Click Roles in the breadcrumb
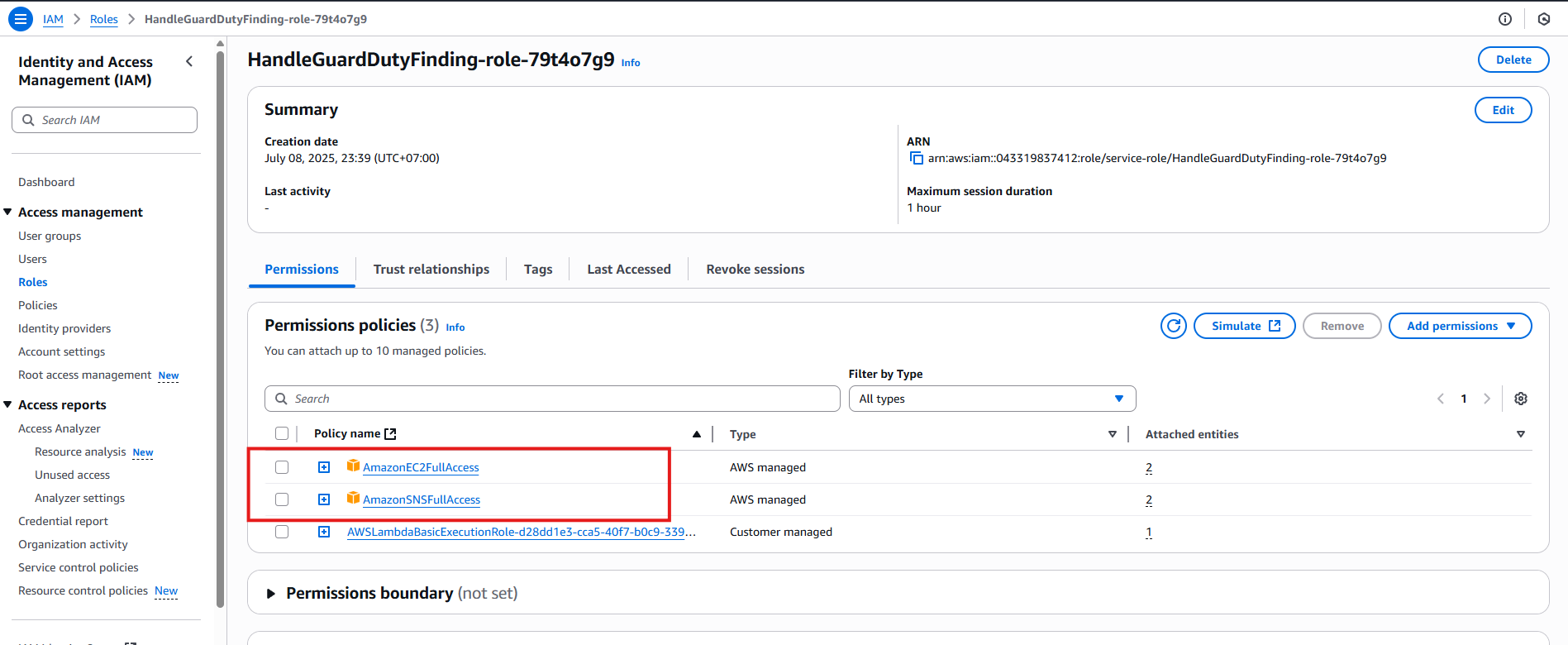This screenshot has height=645, width=1568. click(104, 19)
